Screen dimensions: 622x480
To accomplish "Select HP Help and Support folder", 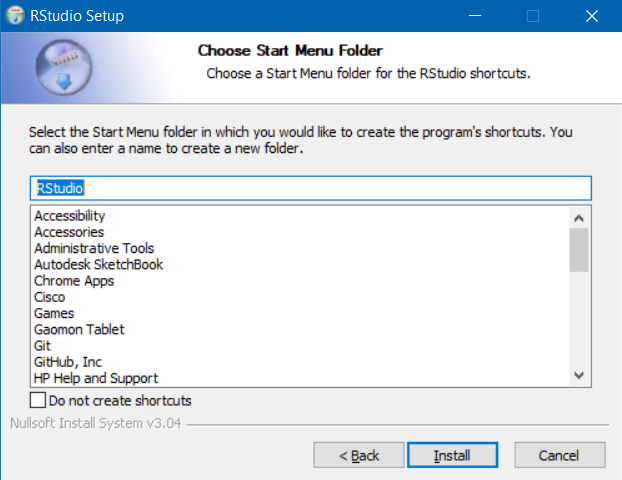I will 96,378.
